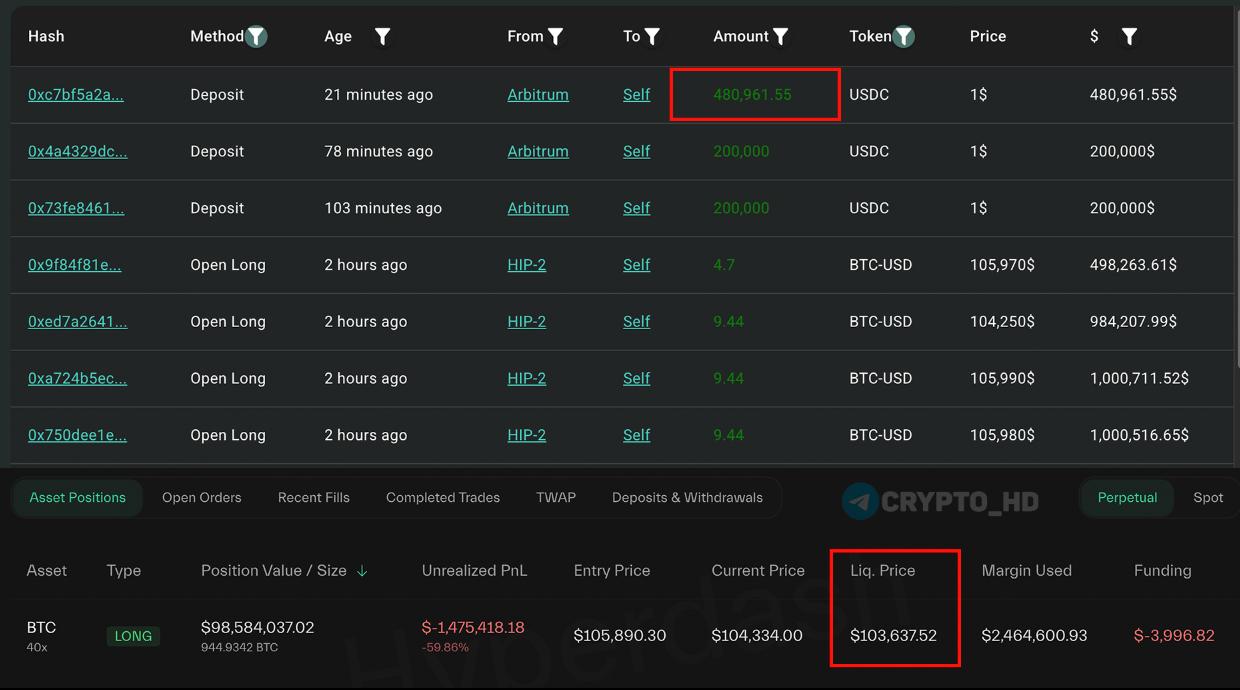
Task: Click Arbitrum link in the 103 minutes ago row
Action: (x=538, y=209)
